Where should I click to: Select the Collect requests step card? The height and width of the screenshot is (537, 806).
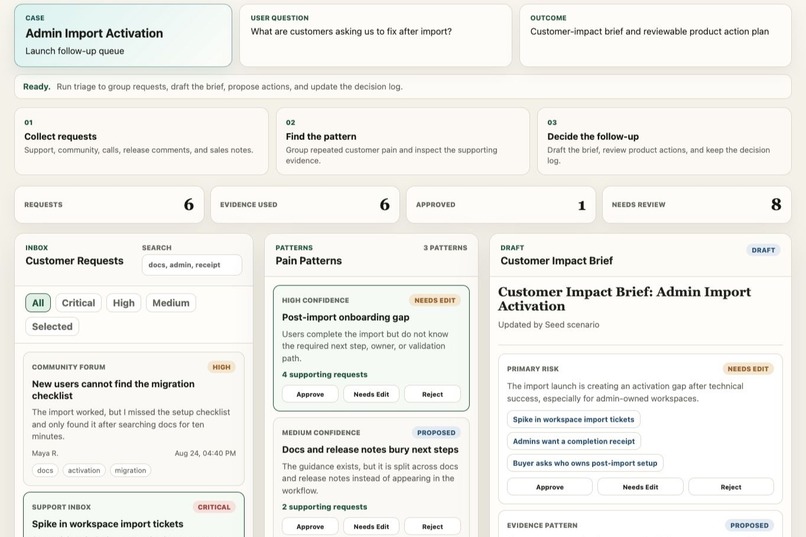[x=141, y=141]
